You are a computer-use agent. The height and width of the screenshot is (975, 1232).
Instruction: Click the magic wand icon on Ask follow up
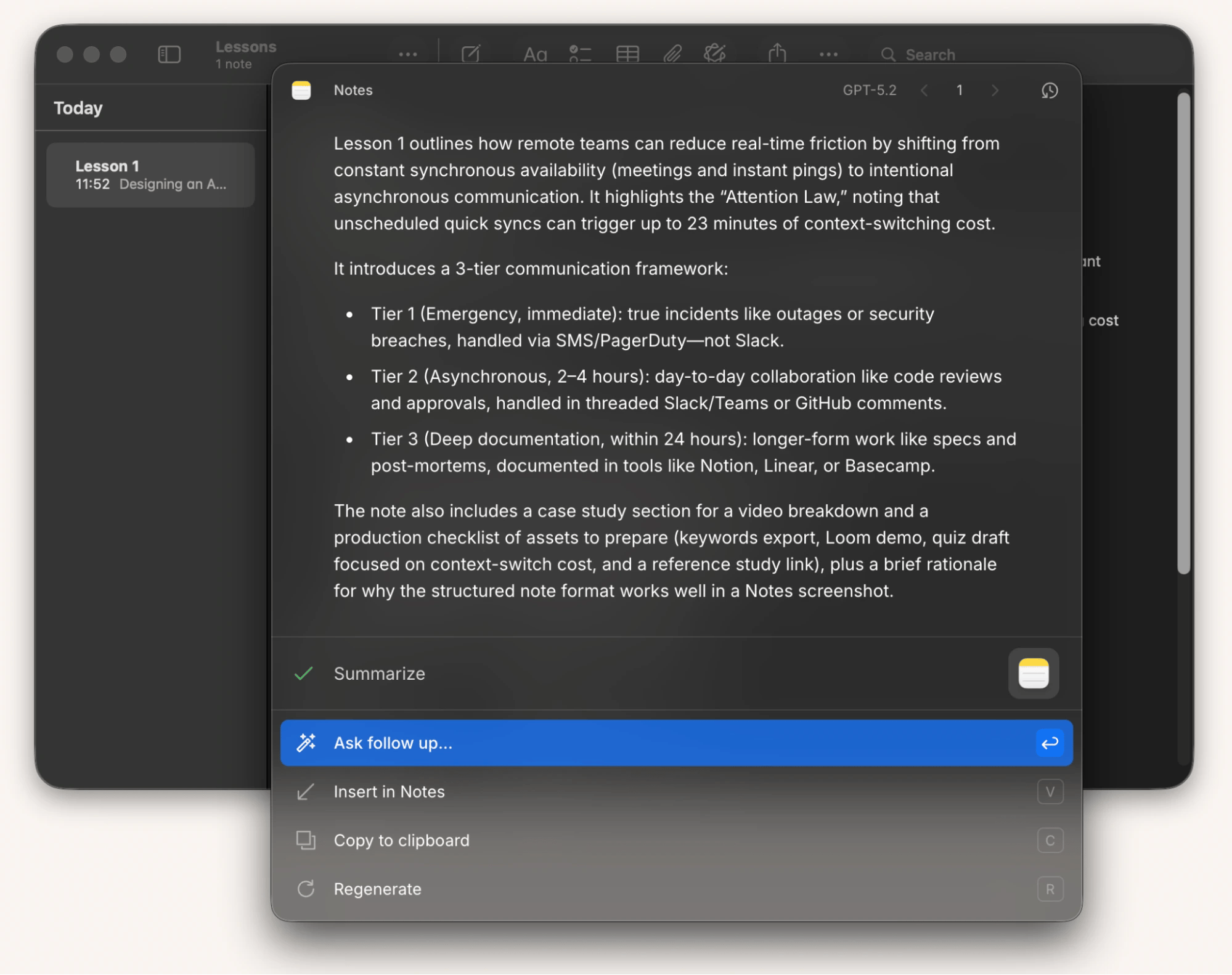click(306, 743)
